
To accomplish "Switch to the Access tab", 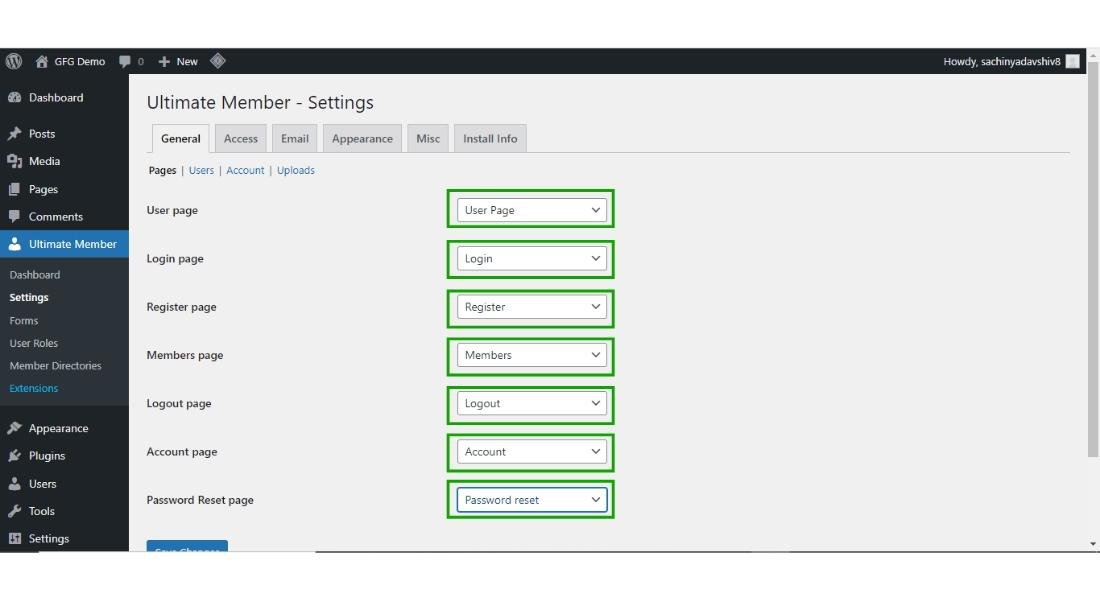I will click(241, 139).
